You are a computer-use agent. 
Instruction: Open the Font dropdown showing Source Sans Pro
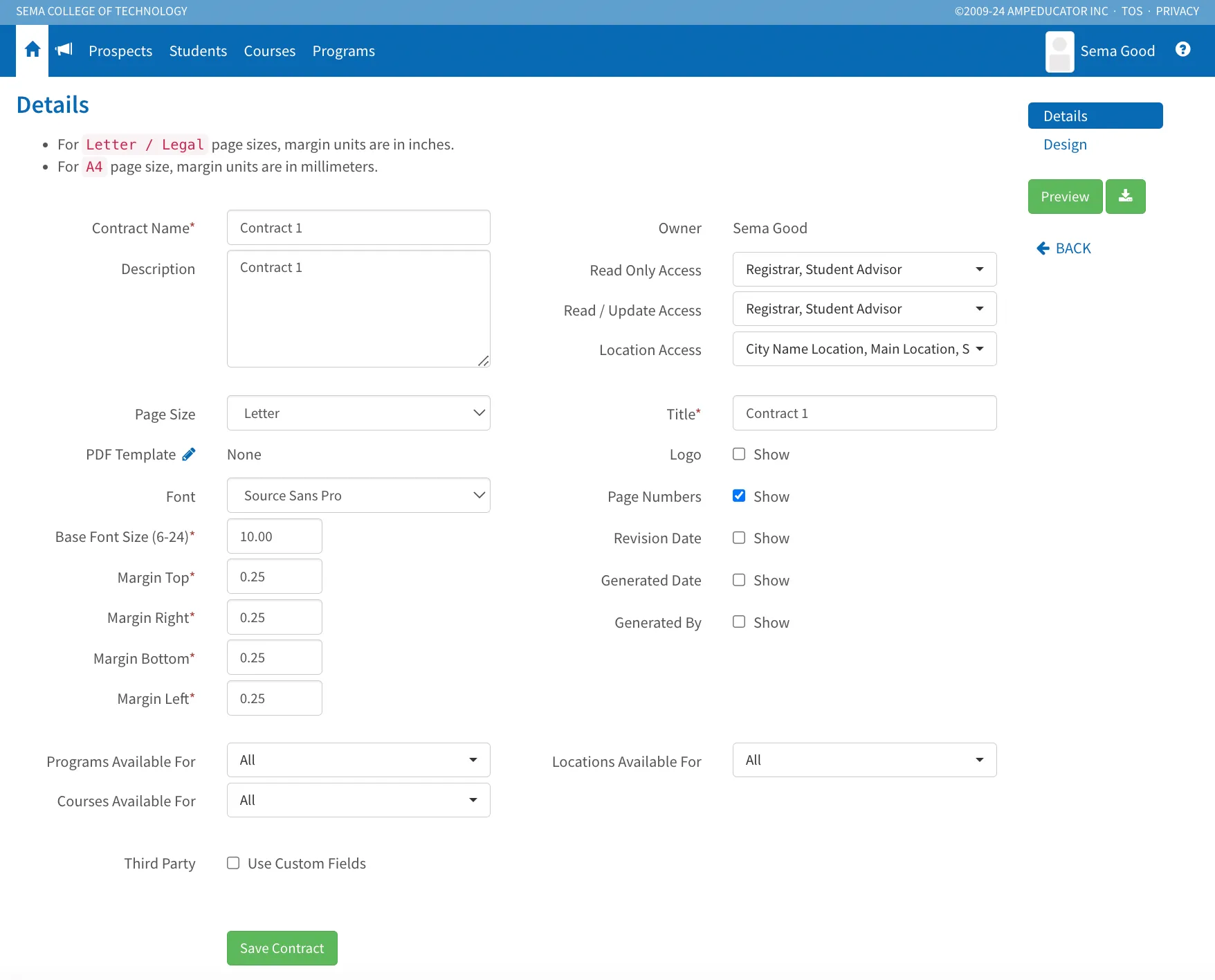(358, 496)
